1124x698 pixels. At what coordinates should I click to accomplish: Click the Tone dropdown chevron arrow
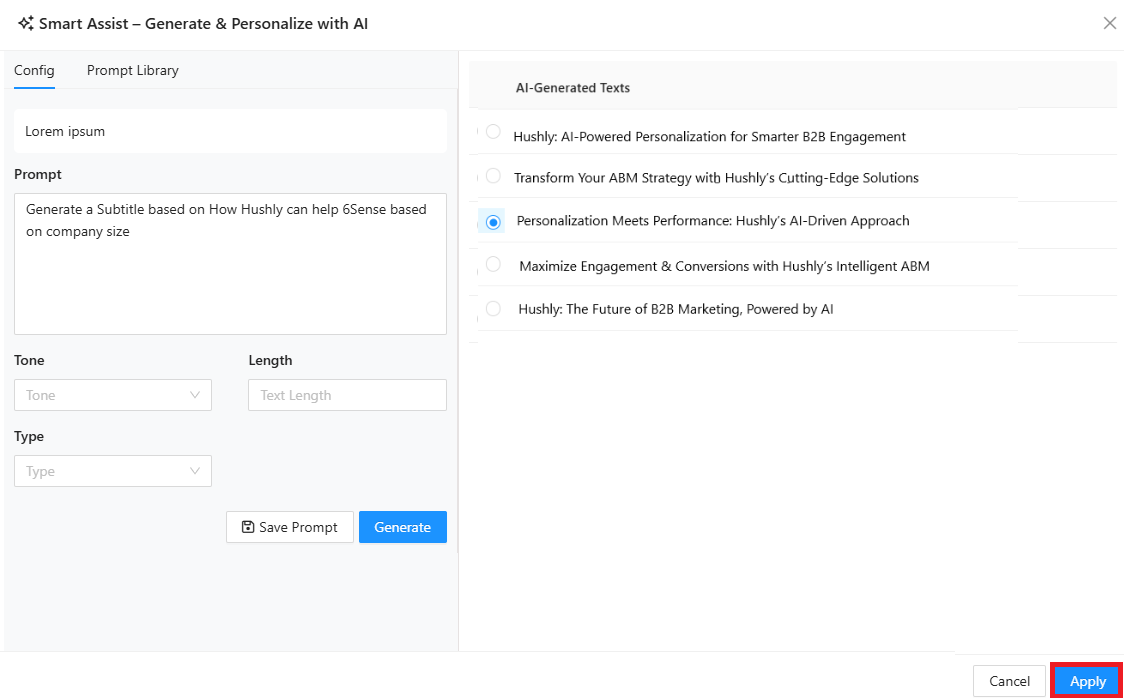[194, 395]
